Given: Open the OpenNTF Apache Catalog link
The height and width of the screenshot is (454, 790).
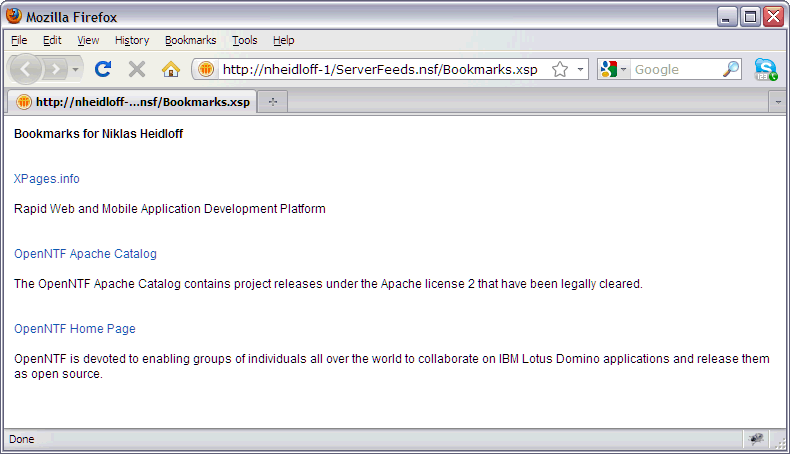Looking at the screenshot, I should pos(85,254).
